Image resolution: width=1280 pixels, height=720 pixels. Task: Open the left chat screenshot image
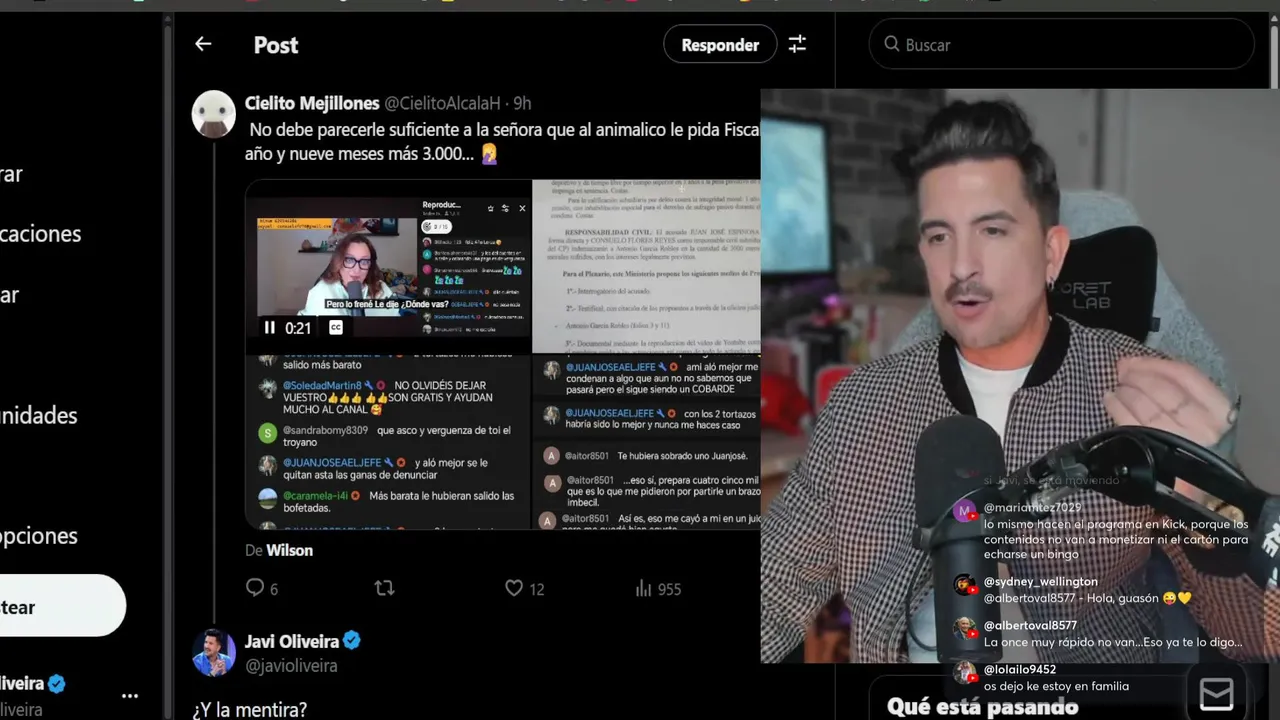[387, 441]
